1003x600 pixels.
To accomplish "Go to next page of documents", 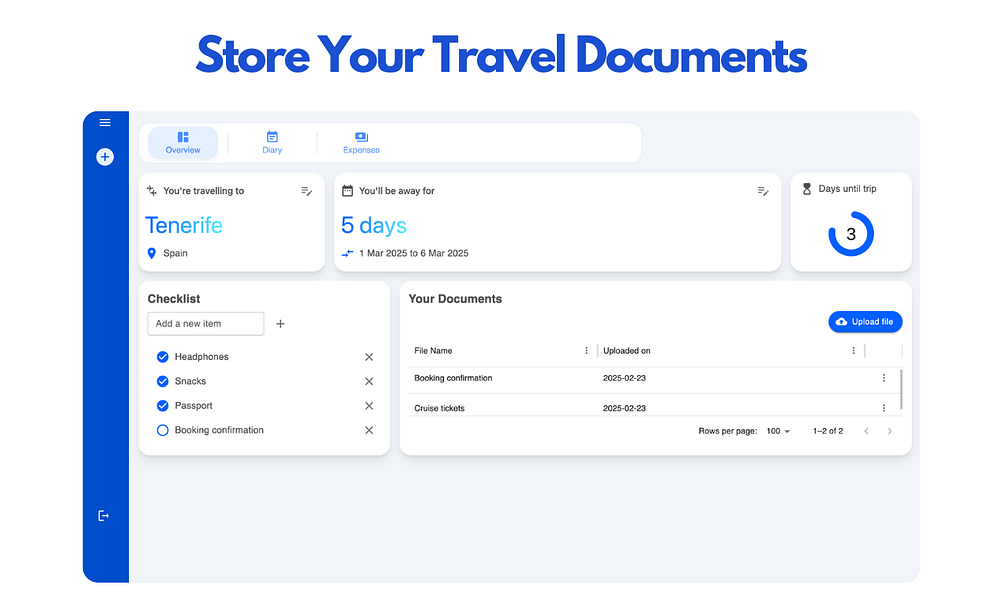I will (x=890, y=430).
